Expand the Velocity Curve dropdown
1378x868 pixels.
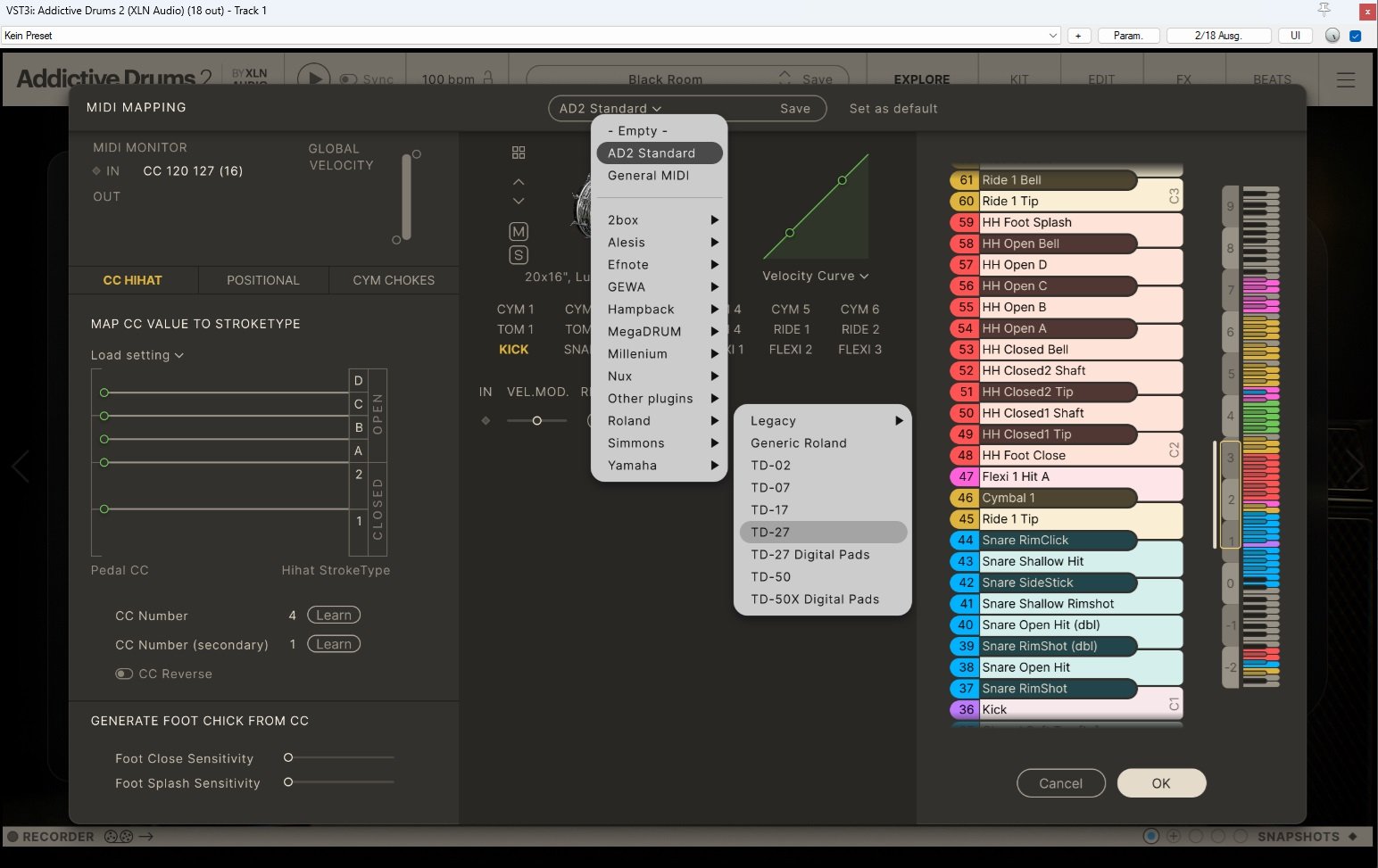[815, 277]
